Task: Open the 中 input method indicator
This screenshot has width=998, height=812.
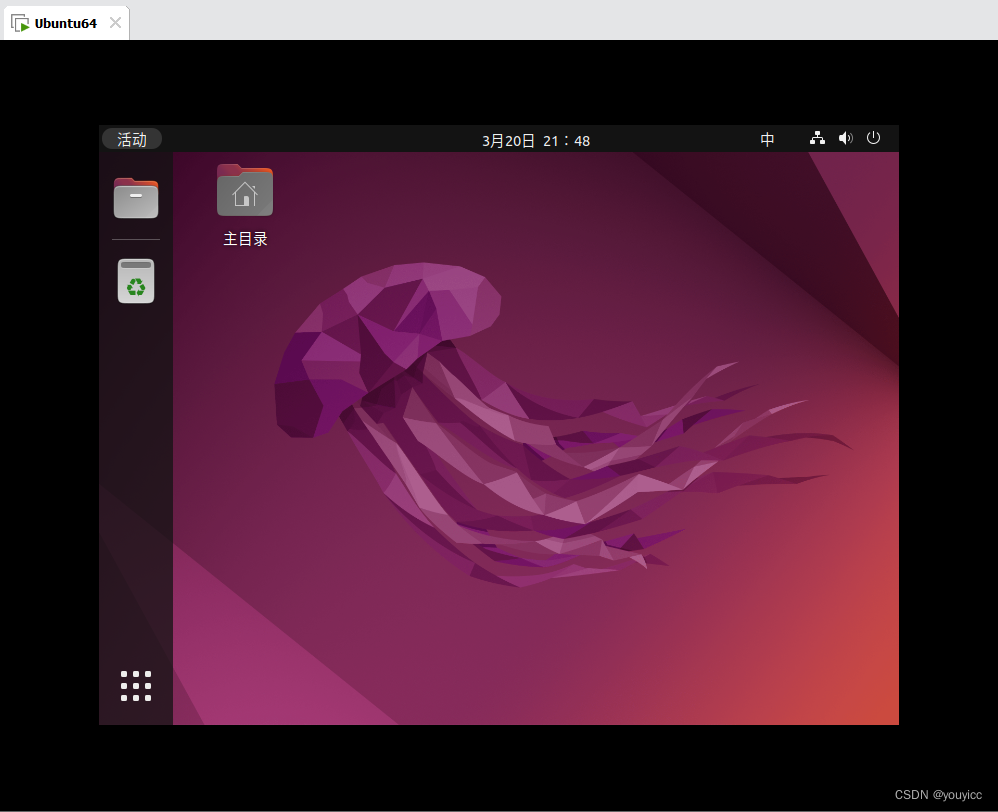Action: click(767, 139)
